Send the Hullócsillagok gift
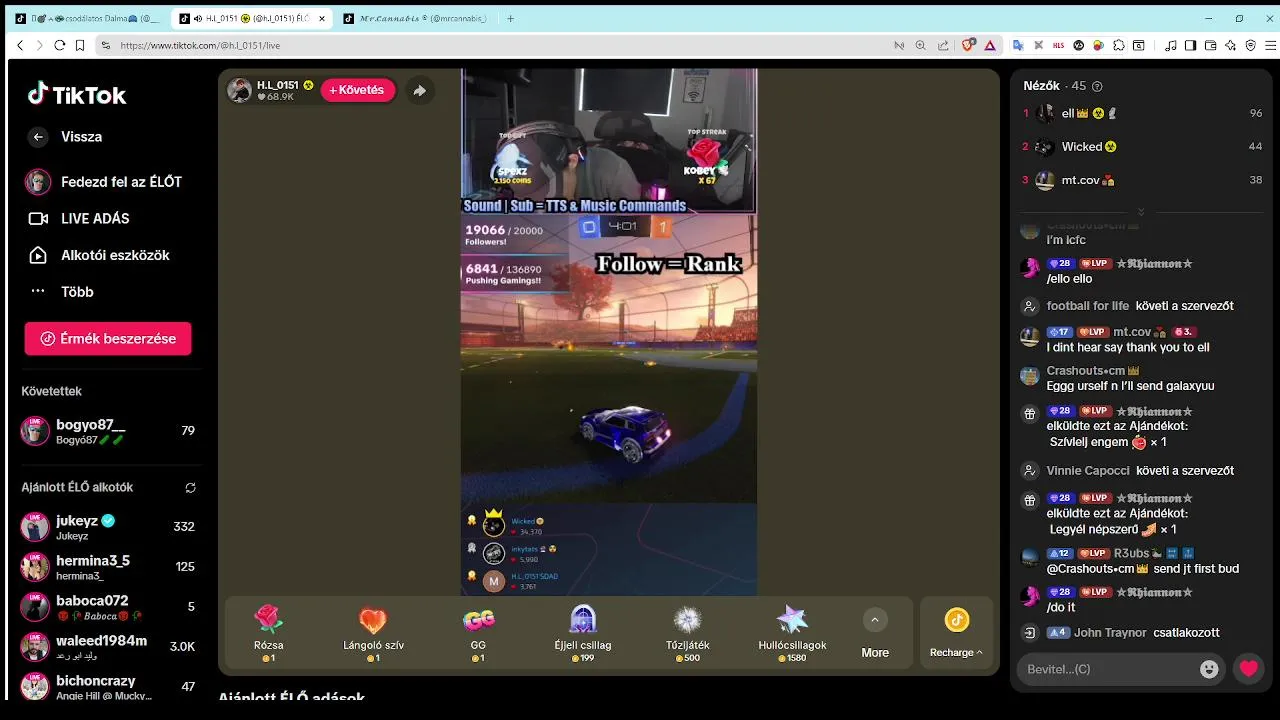Image resolution: width=1280 pixels, height=720 pixels. 792,633
